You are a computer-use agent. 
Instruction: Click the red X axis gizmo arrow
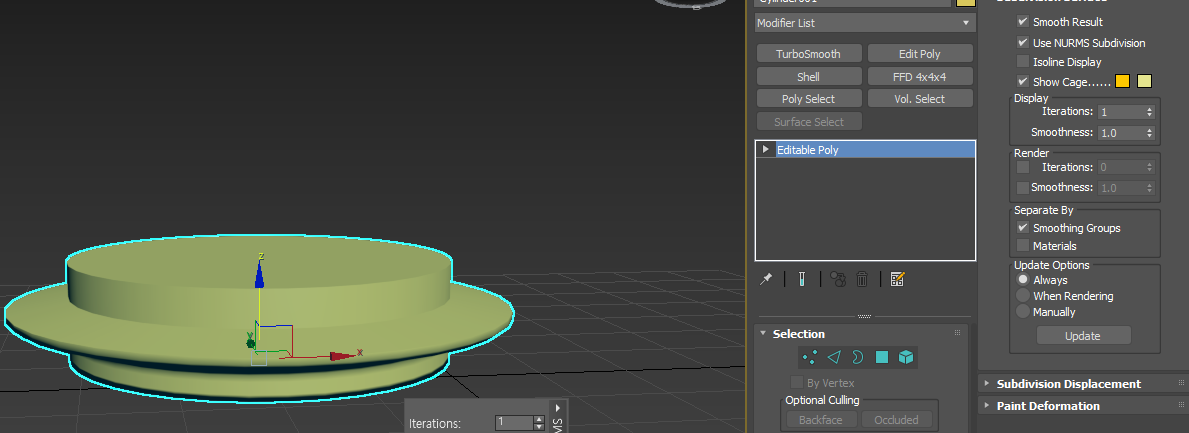coord(343,356)
